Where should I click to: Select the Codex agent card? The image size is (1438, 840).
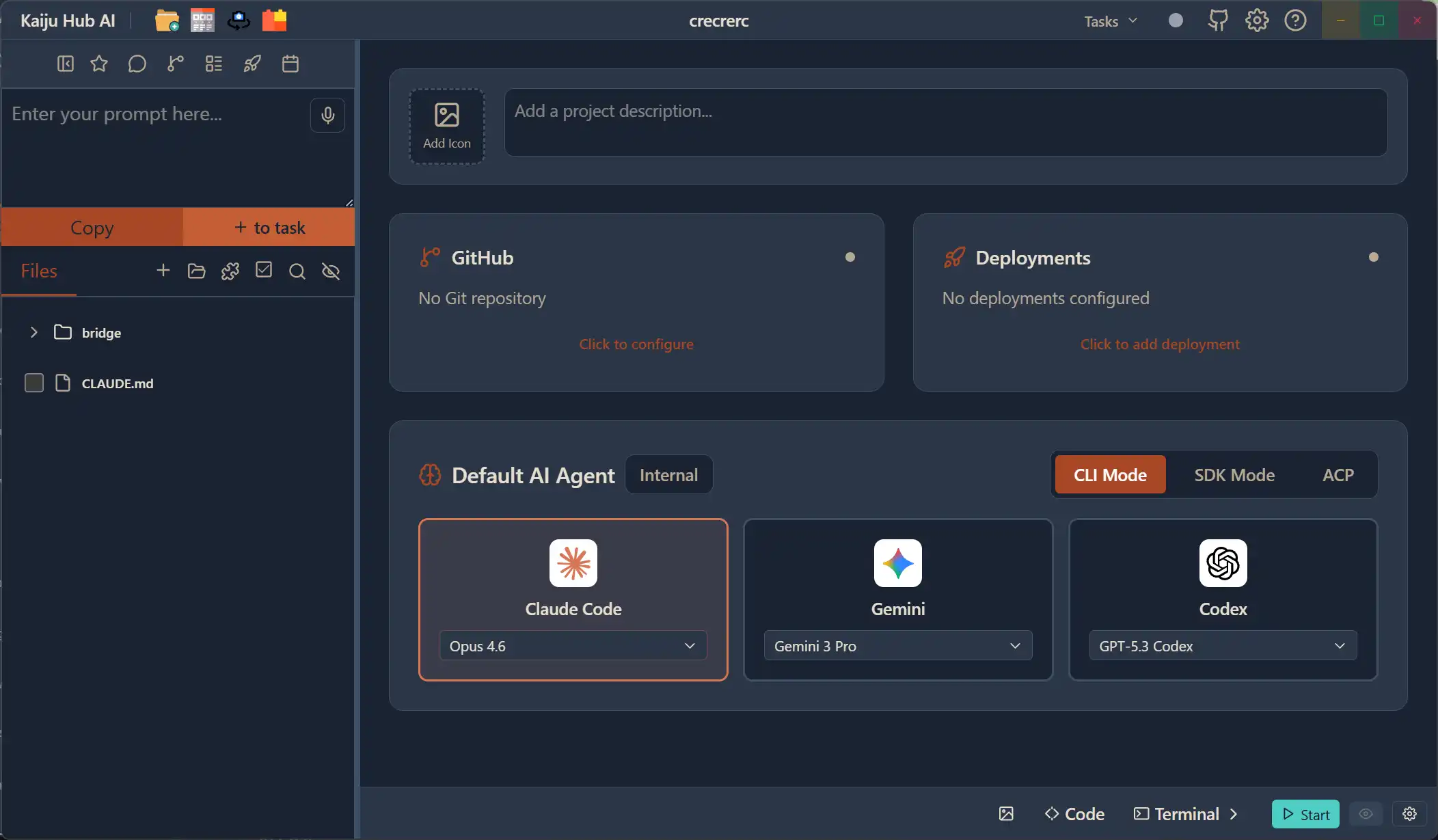pyautogui.click(x=1223, y=599)
